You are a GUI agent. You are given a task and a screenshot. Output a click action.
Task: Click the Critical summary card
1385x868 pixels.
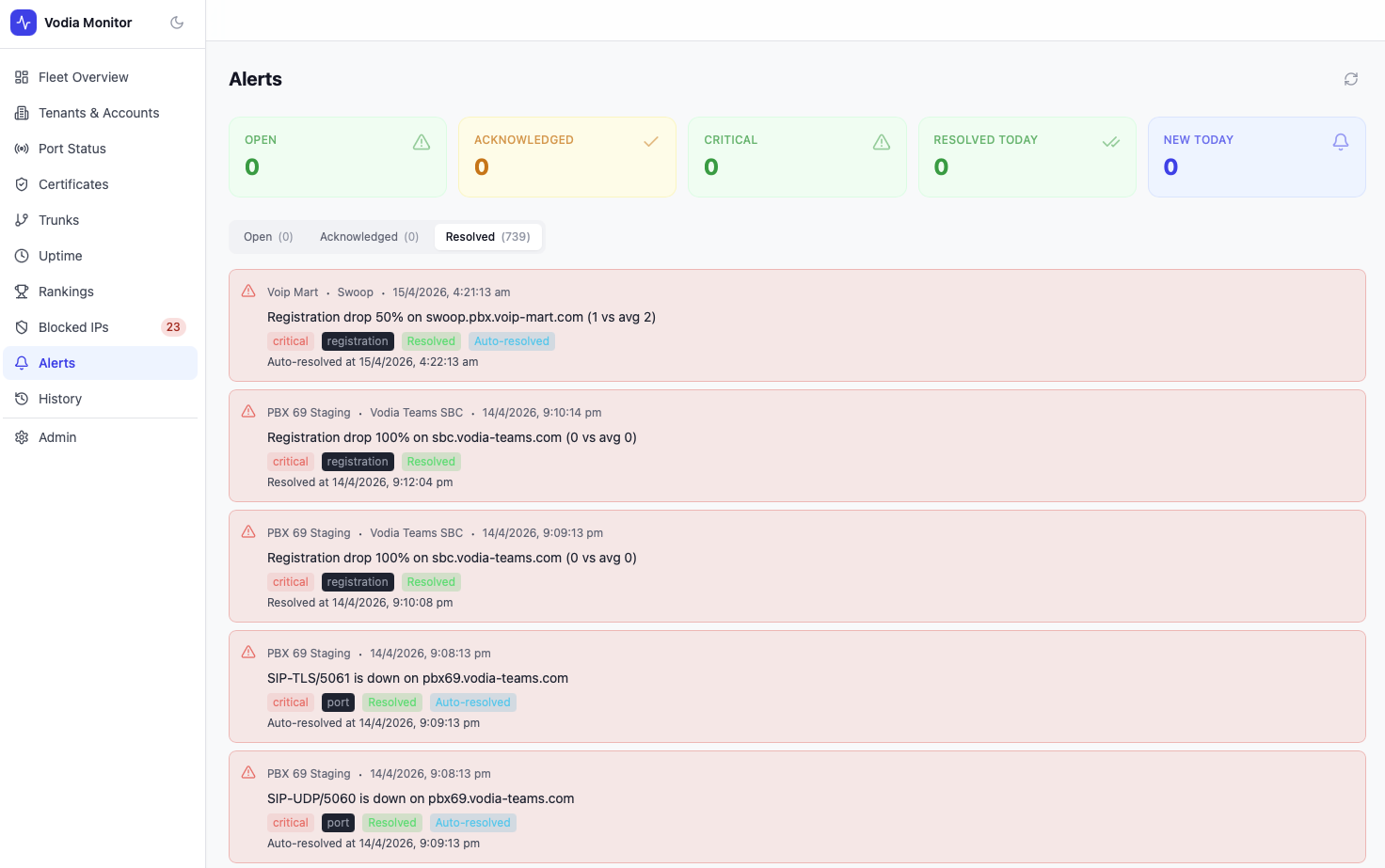tap(796, 156)
